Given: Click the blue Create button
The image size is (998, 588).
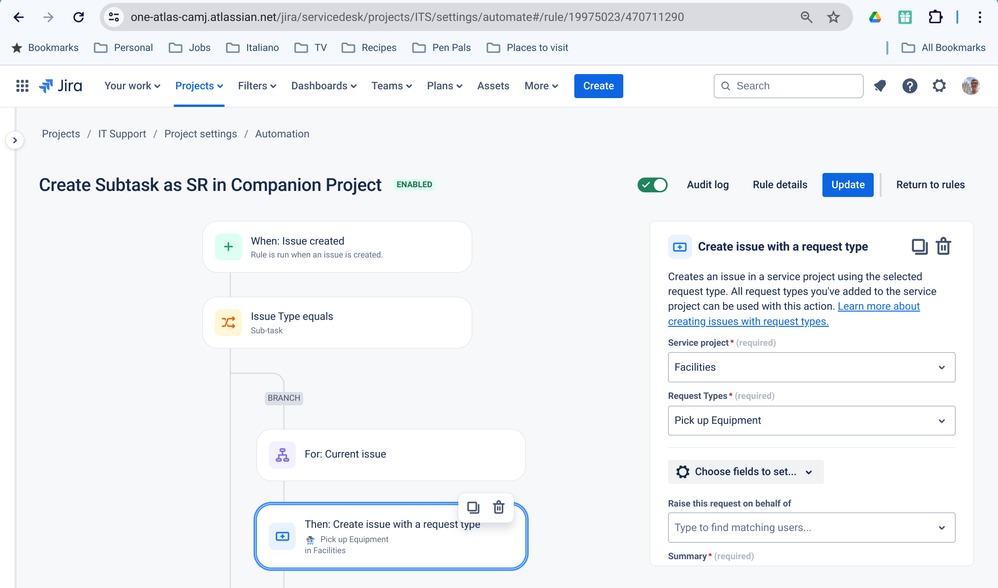Looking at the screenshot, I should (x=598, y=86).
